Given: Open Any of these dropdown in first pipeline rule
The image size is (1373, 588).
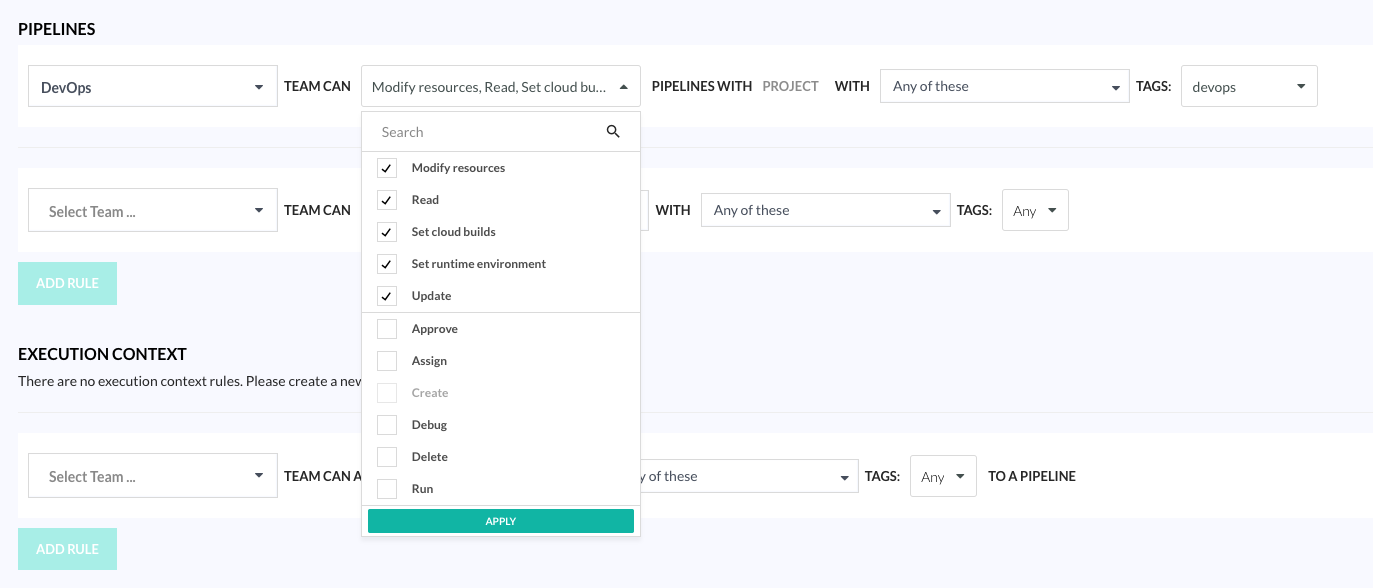Looking at the screenshot, I should coord(1004,87).
